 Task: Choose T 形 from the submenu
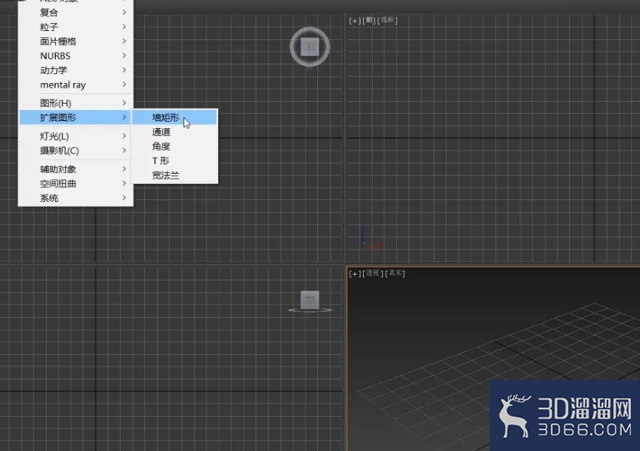[x=174, y=161]
